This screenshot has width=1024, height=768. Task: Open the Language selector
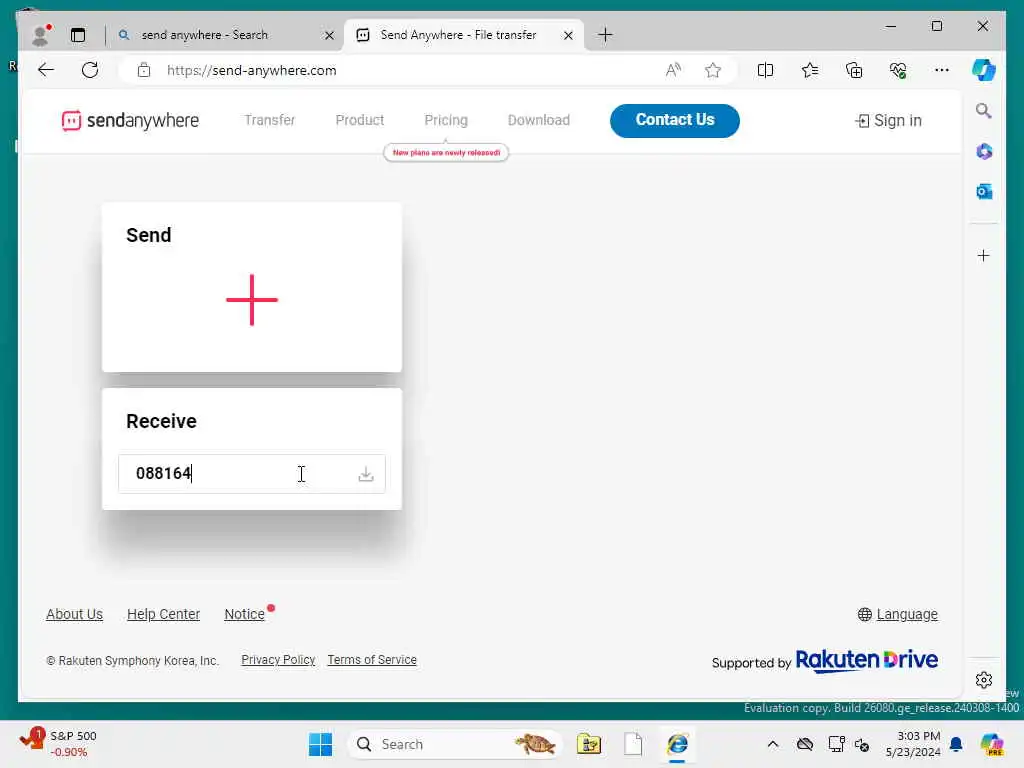[897, 615]
